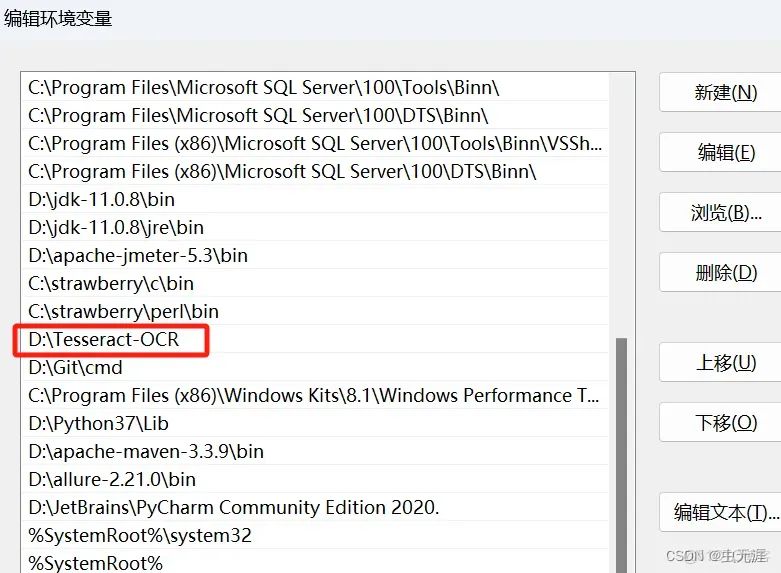Move entry up with 上移(U)

tap(721, 362)
